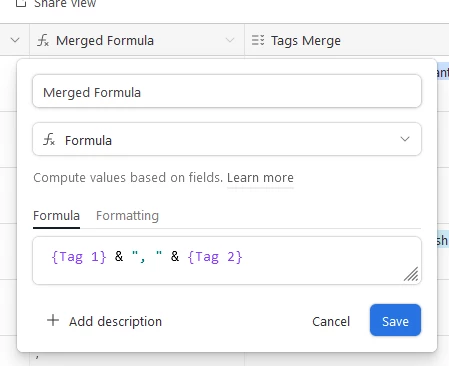Click the formula fx icon in Merged Formula header
This screenshot has width=449, height=366.
43,40
